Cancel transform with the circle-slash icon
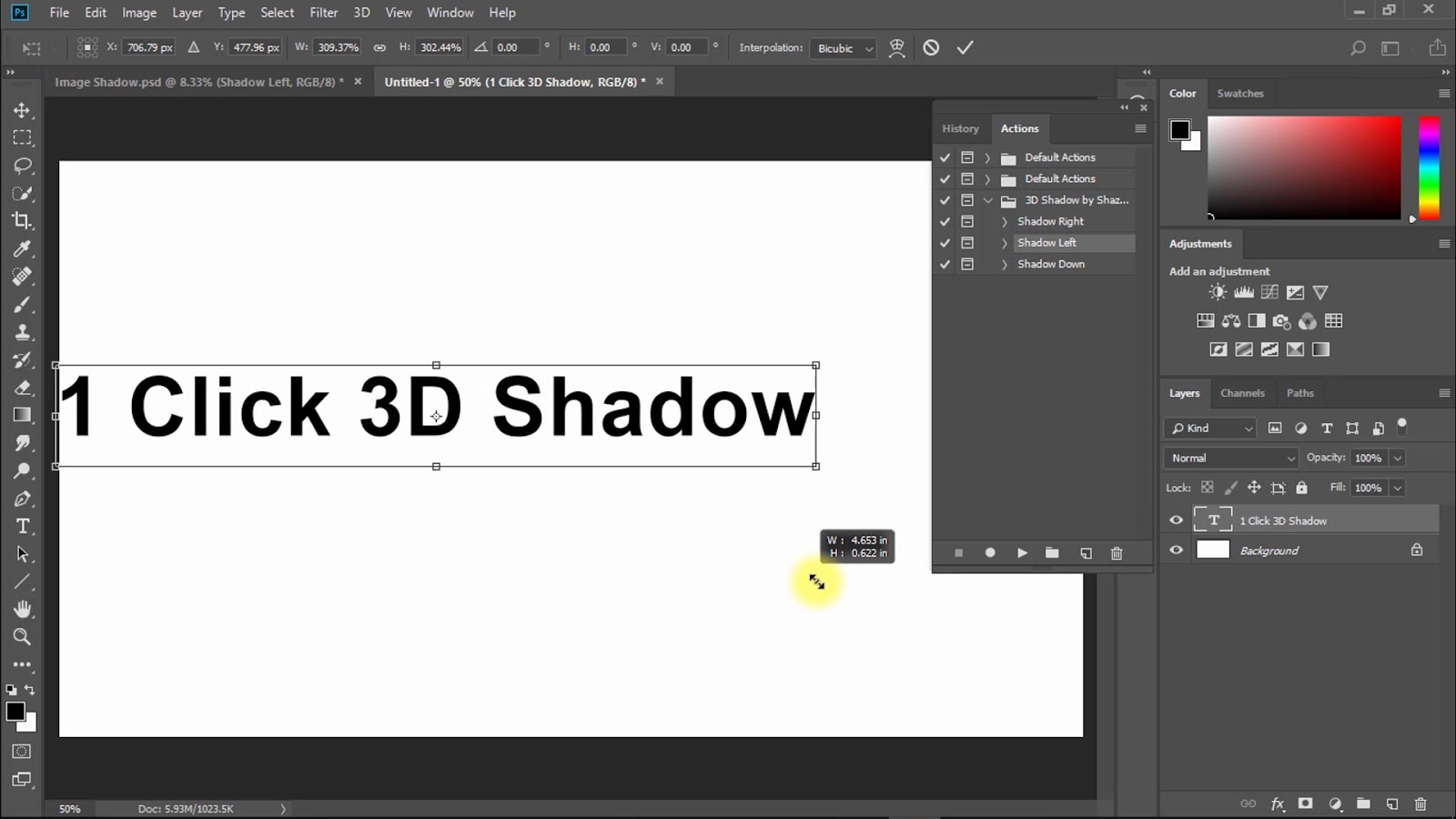1456x819 pixels. pos(931,47)
